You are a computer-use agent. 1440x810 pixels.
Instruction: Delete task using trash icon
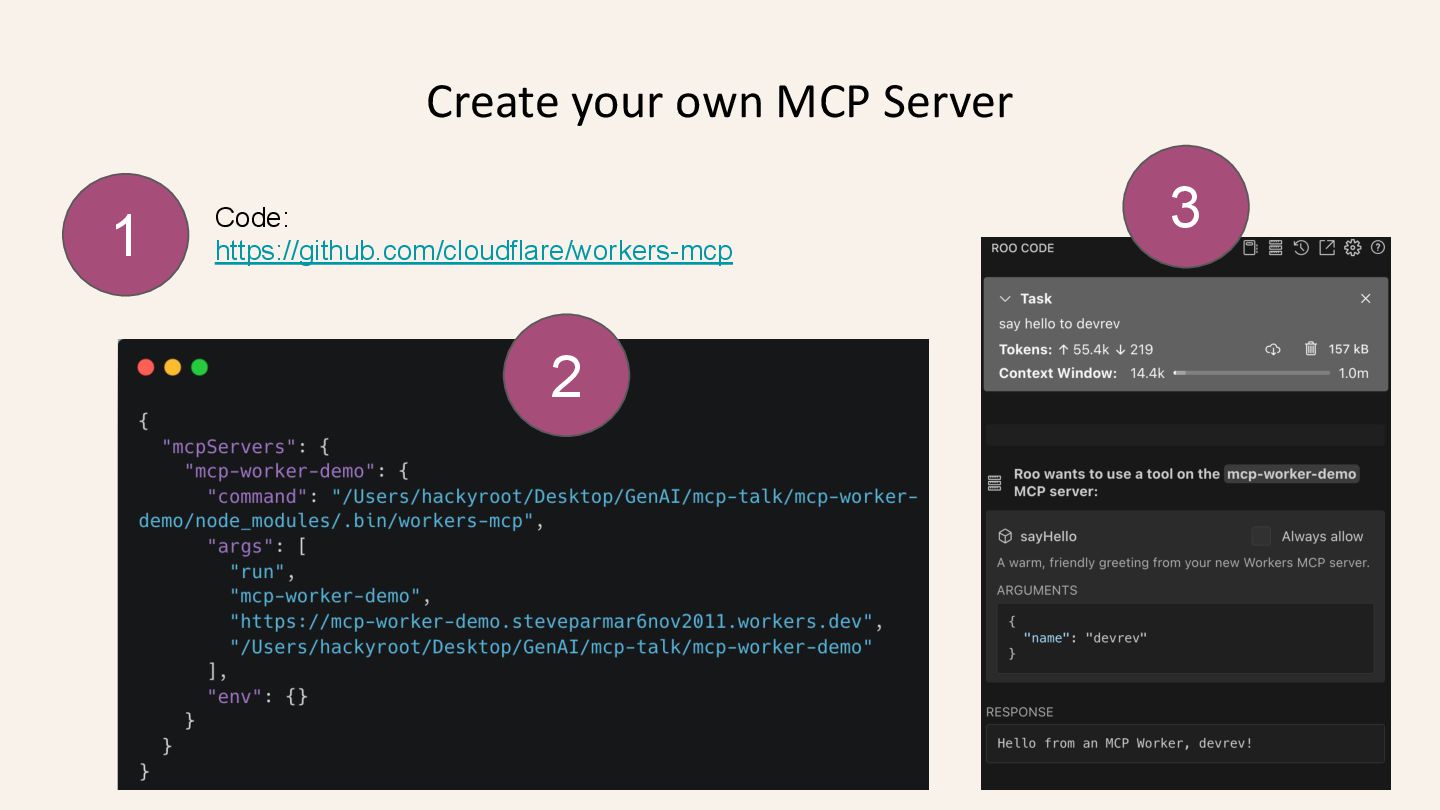[x=1311, y=349]
